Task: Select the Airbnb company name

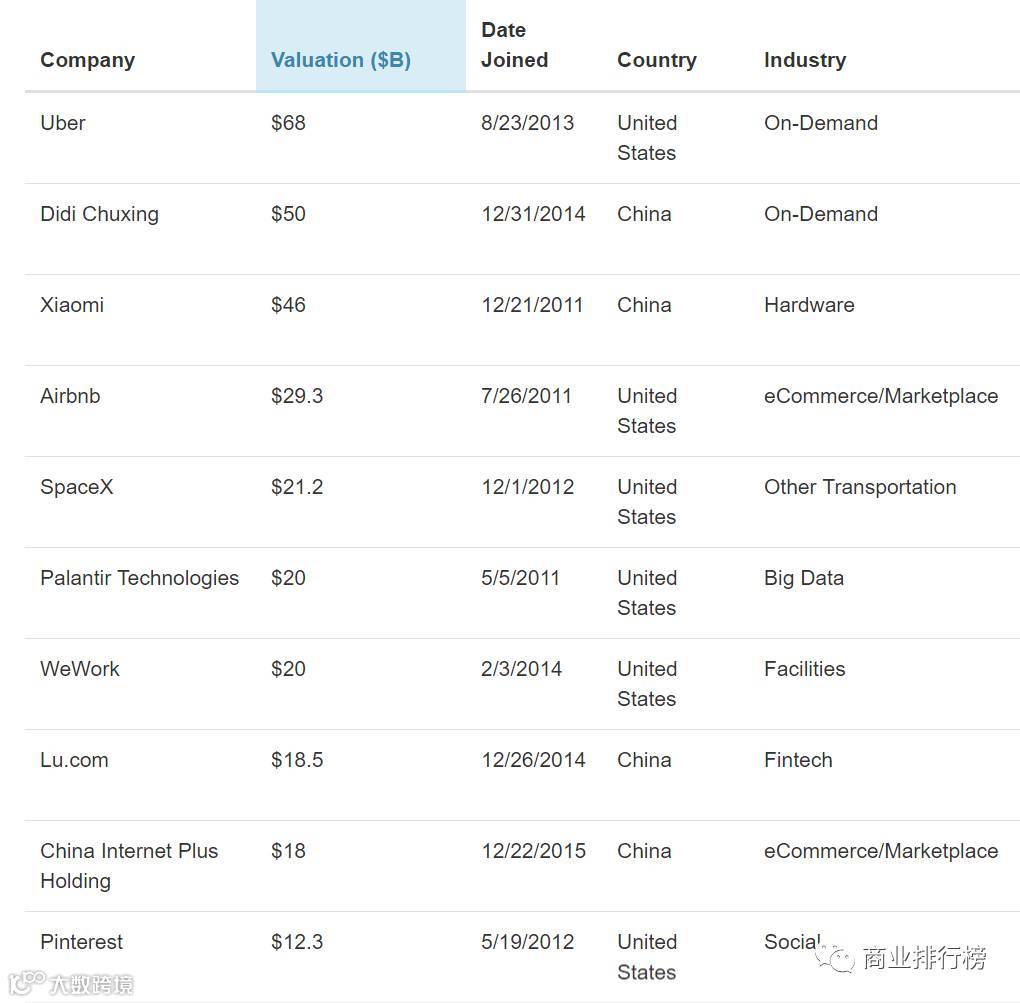Action: (x=70, y=396)
